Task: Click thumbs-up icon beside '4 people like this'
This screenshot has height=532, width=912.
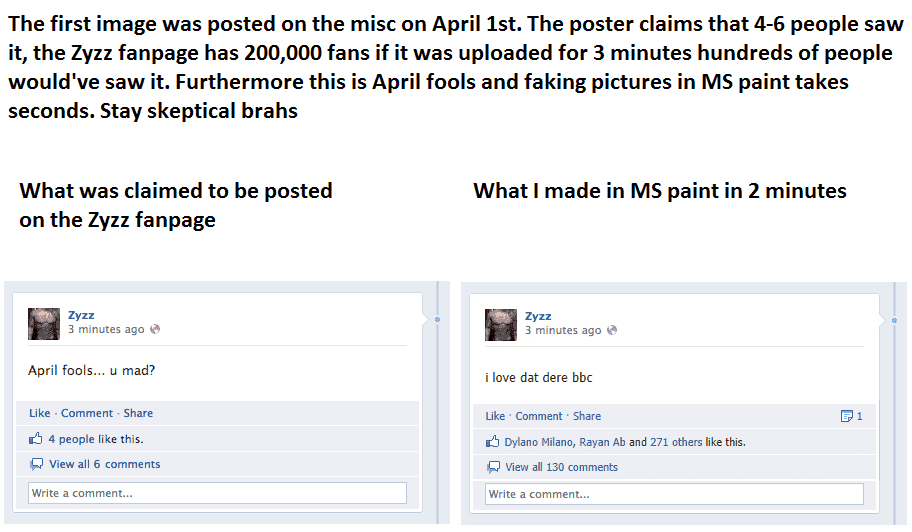Action: tap(36, 438)
